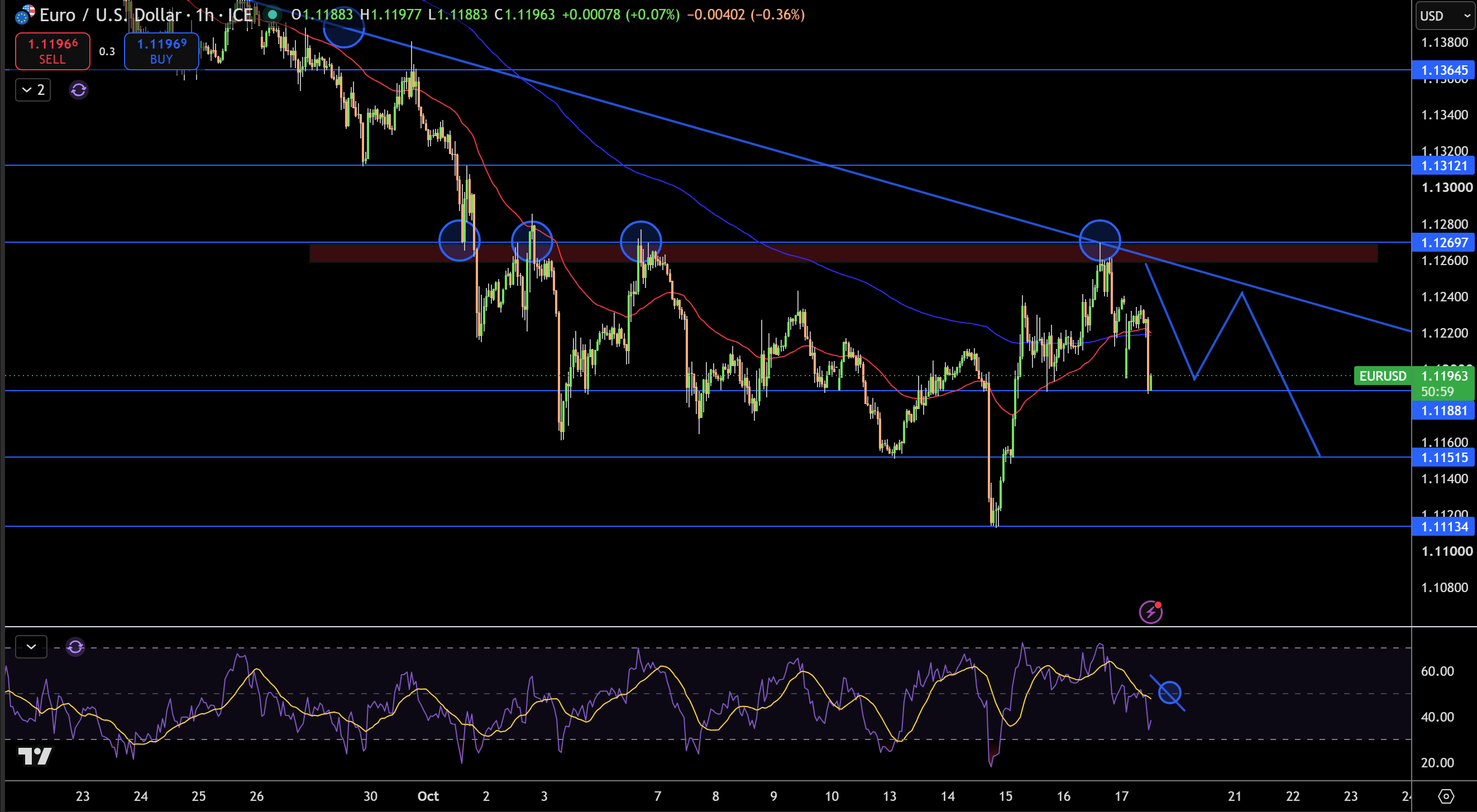Collapse the RSI pane legend chevron
This screenshot has height=812, width=1477.
click(x=31, y=647)
